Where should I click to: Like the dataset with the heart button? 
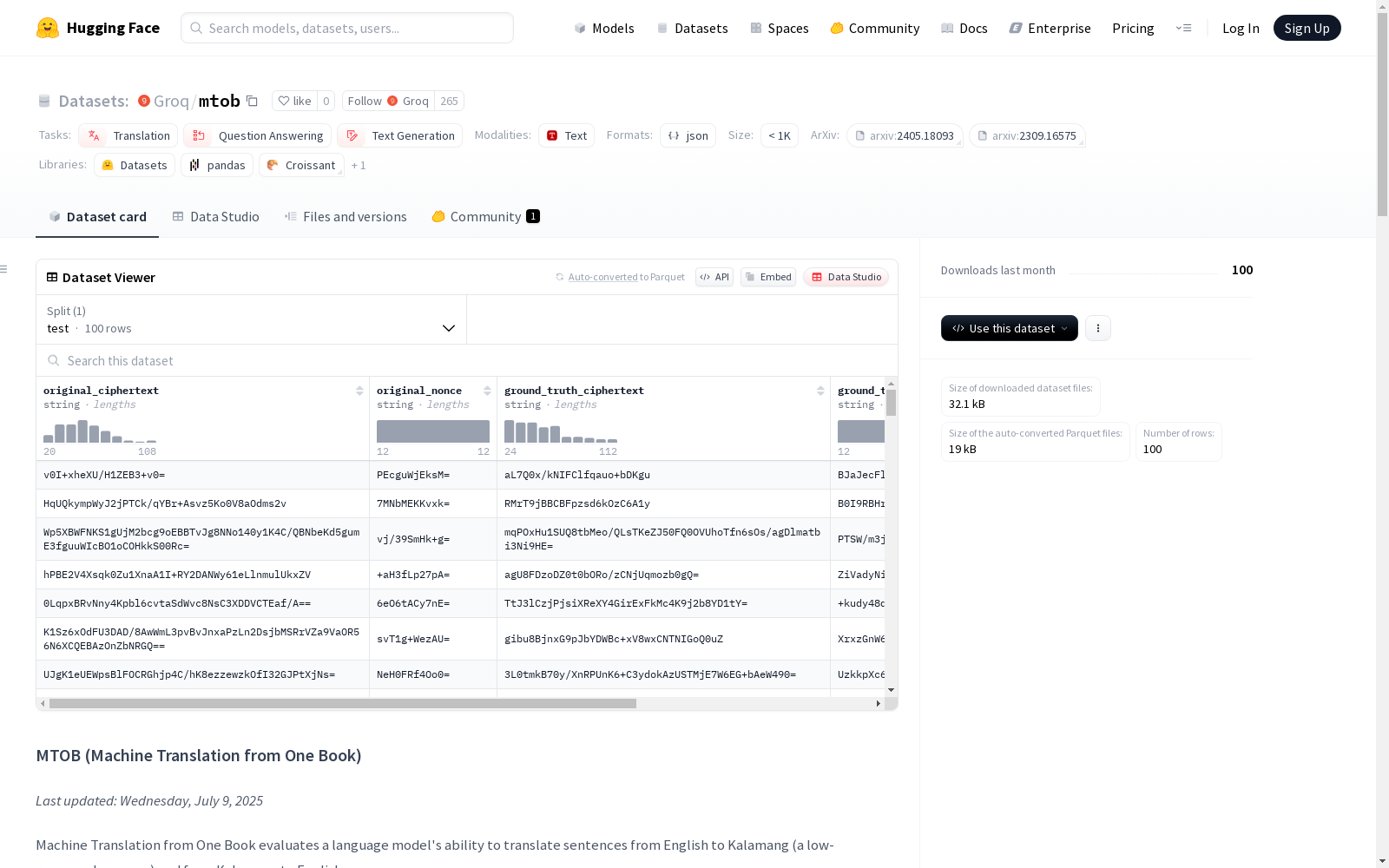pyautogui.click(x=294, y=101)
